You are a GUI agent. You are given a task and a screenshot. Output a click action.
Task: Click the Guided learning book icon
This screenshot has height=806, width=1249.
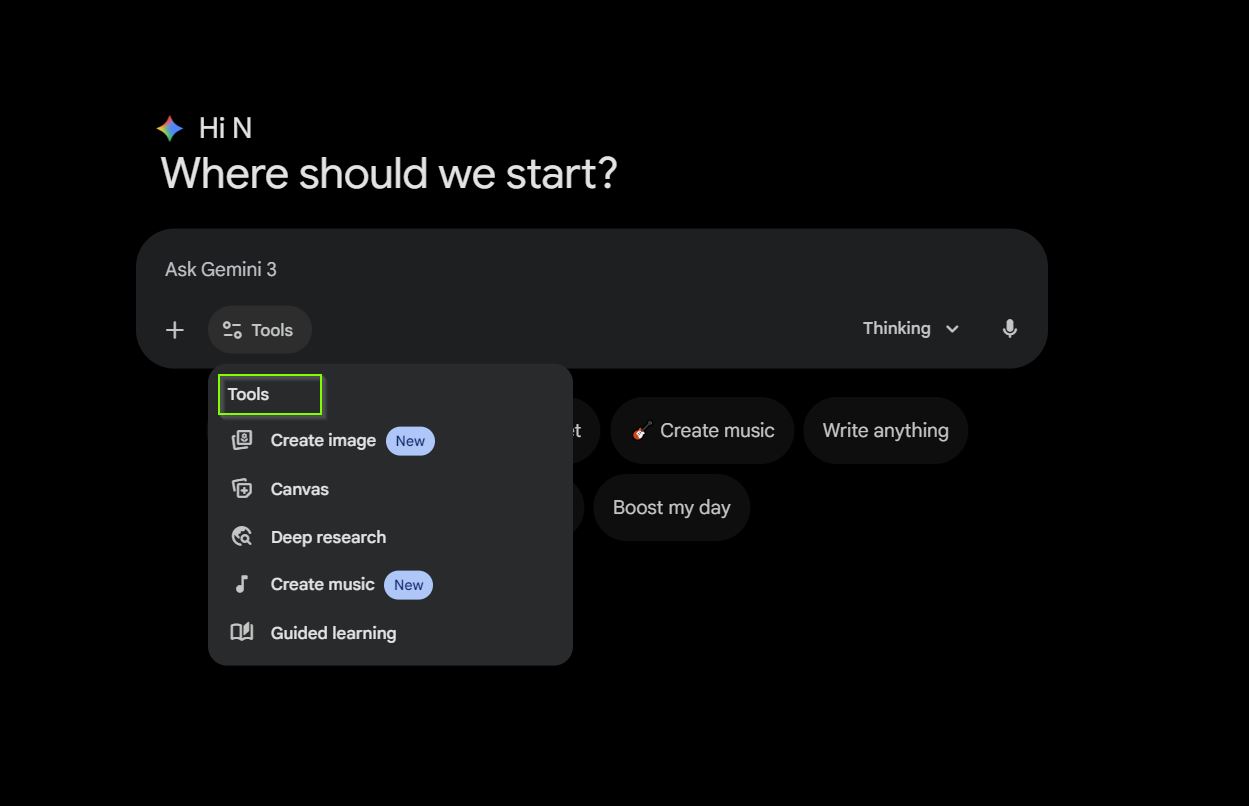(x=242, y=633)
